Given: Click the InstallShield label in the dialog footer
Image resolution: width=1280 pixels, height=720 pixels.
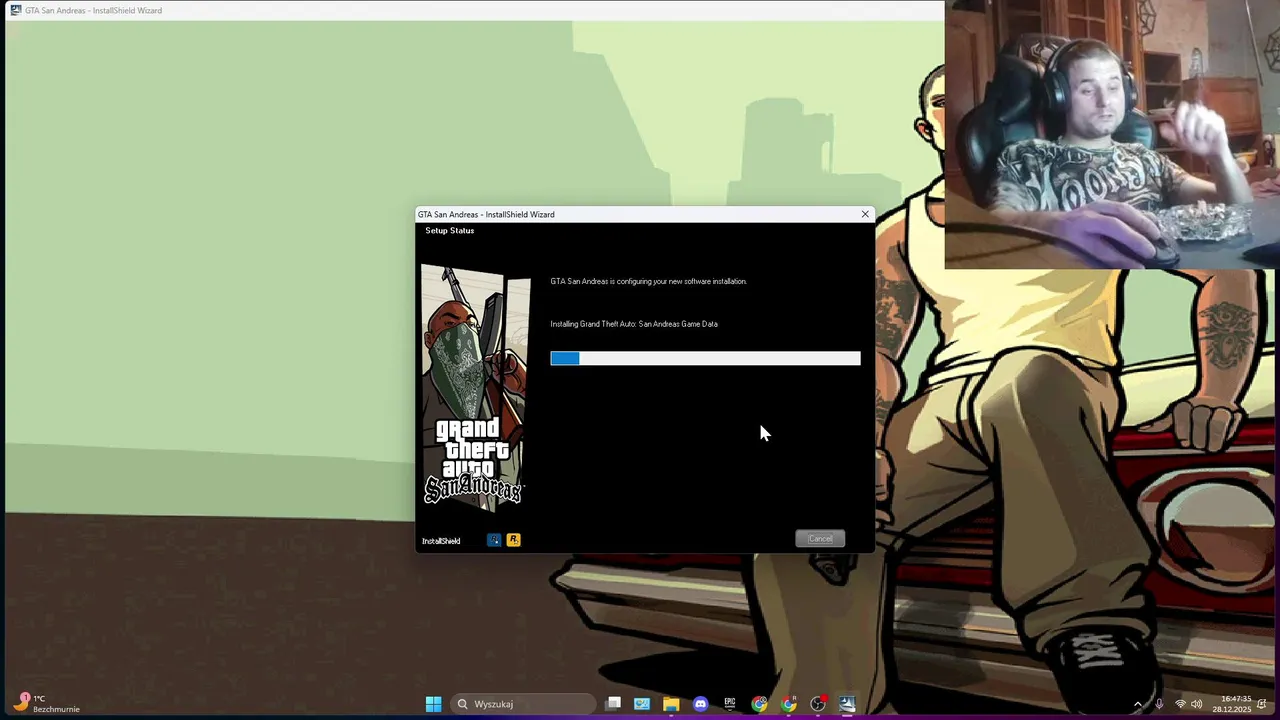Looking at the screenshot, I should click(441, 541).
